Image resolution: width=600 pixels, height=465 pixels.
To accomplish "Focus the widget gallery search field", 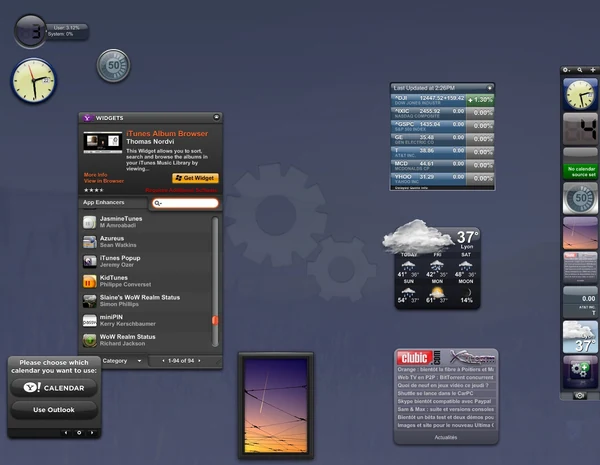I will [x=185, y=203].
